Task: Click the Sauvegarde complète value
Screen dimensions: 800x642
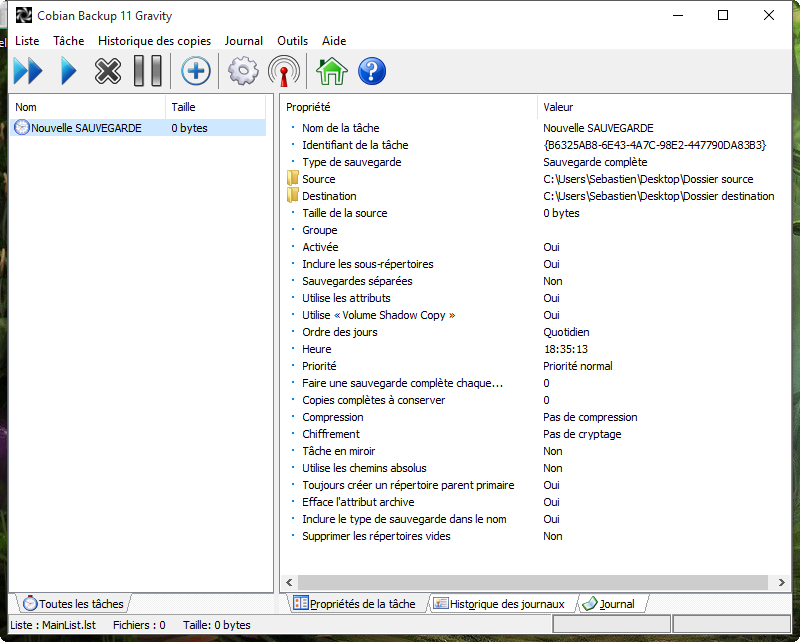Action: pyautogui.click(x=595, y=162)
